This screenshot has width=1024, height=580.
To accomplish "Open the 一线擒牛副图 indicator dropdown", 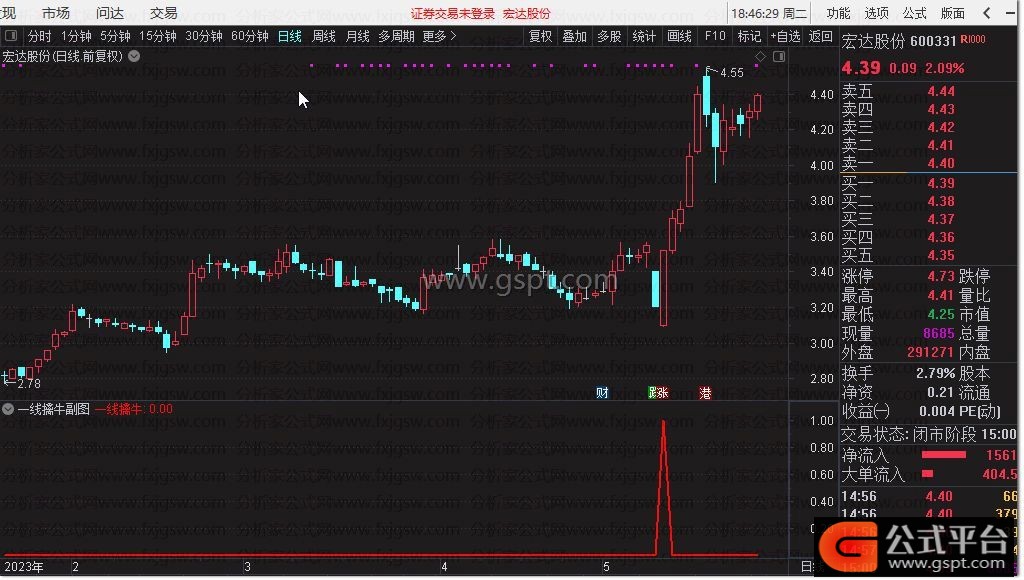I will 8,410.
